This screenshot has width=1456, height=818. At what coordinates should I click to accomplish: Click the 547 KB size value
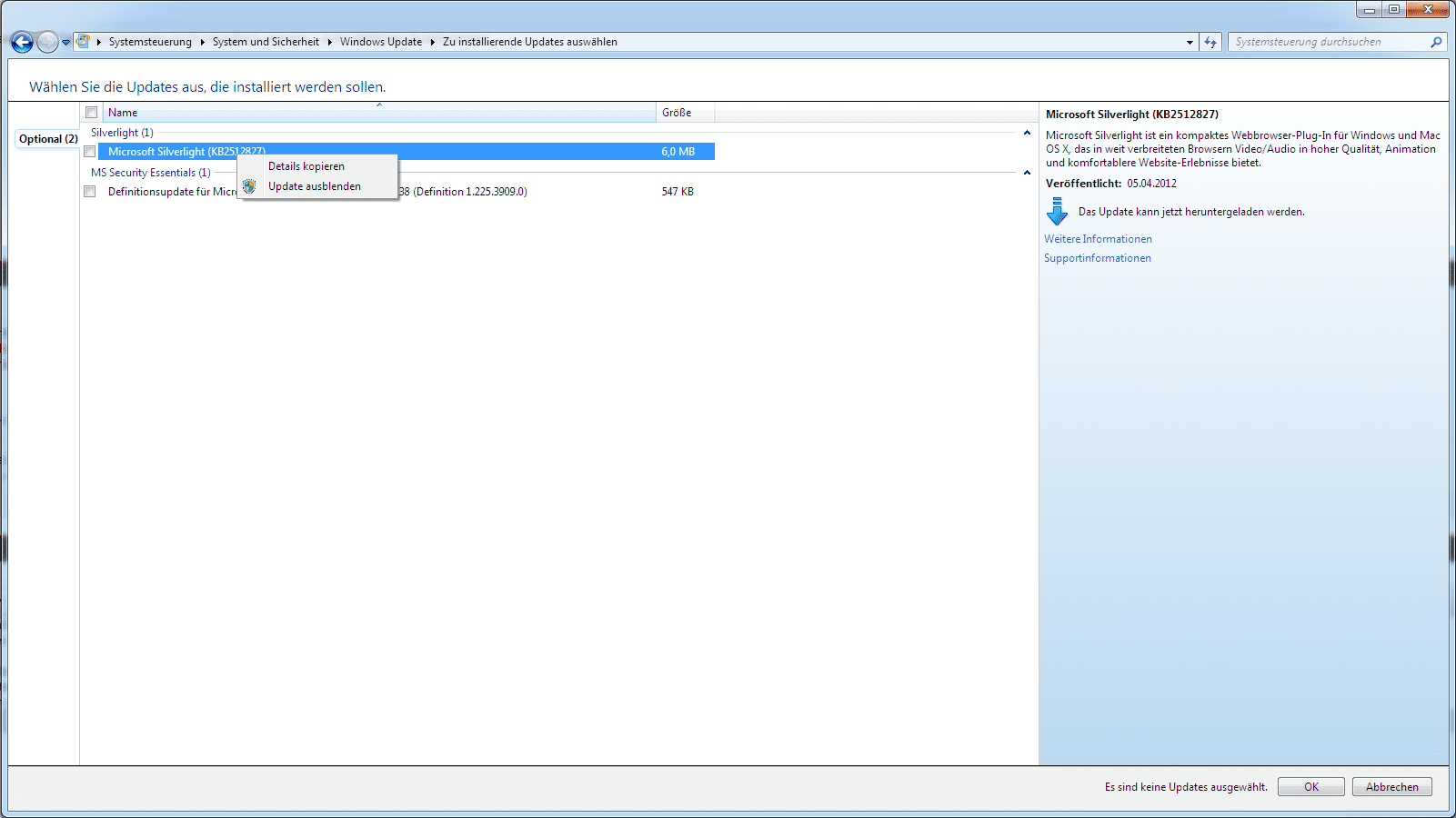pos(678,192)
